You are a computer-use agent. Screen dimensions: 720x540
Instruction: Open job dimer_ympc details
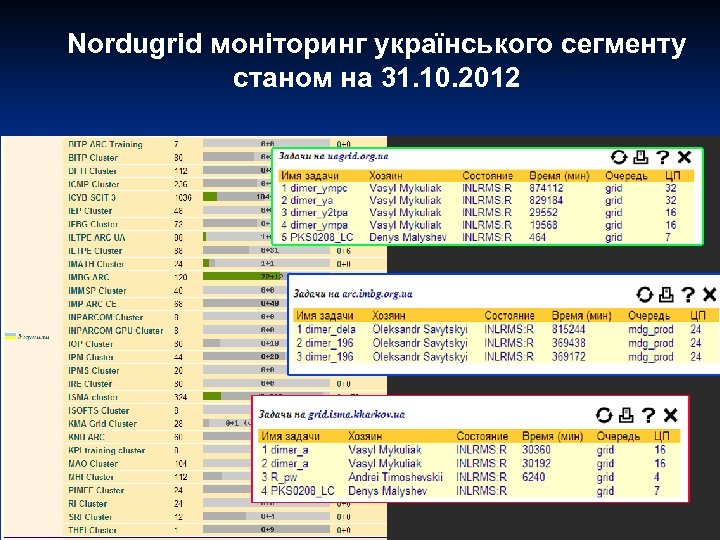pyautogui.click(x=319, y=188)
